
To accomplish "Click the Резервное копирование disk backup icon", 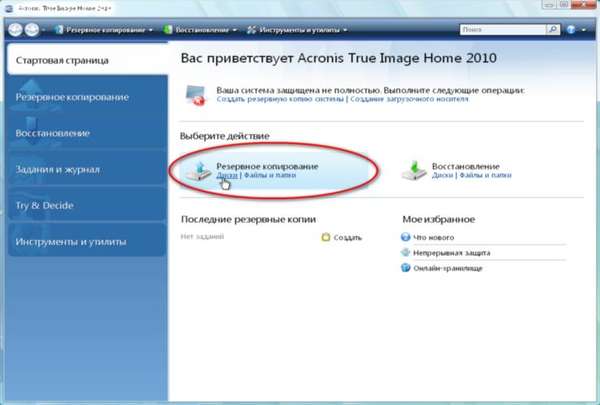I will coord(199,168).
